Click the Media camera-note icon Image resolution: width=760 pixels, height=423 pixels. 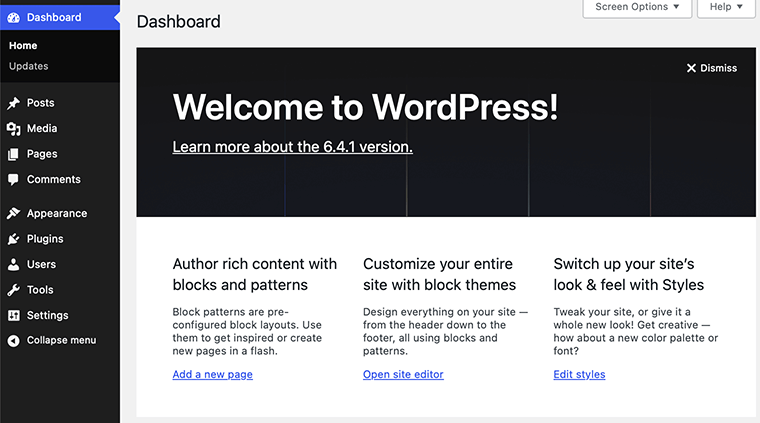[14, 128]
